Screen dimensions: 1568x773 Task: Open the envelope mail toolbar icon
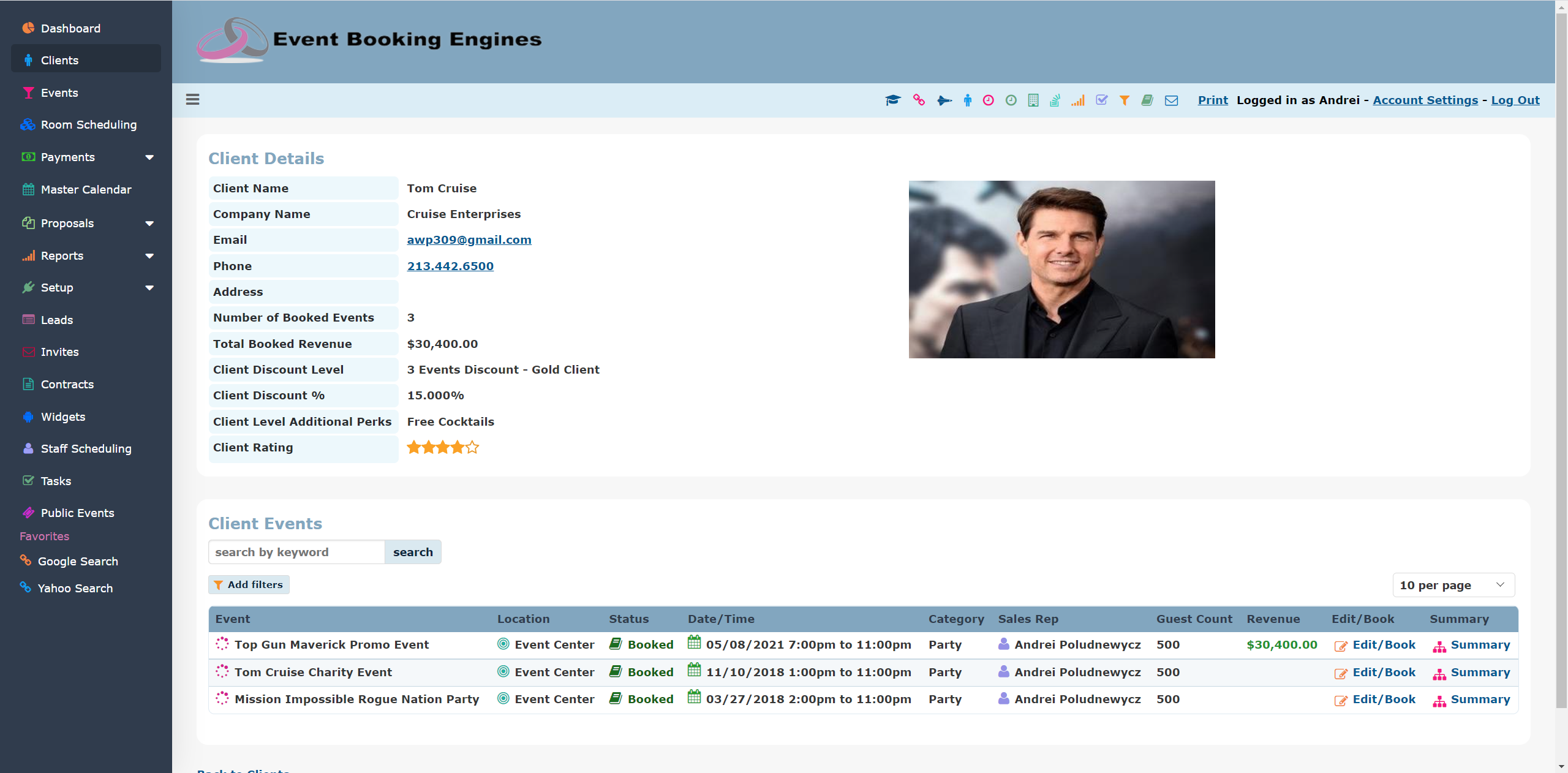coord(1171,100)
